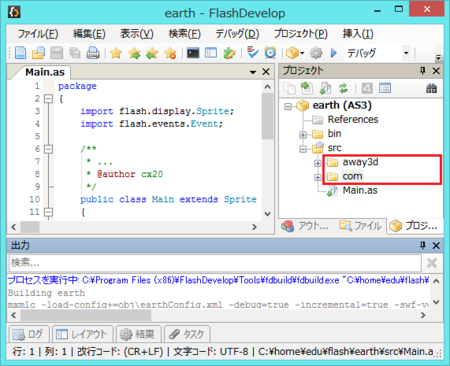Select the Main.as editor tab
The image size is (450, 366).
coord(45,72)
